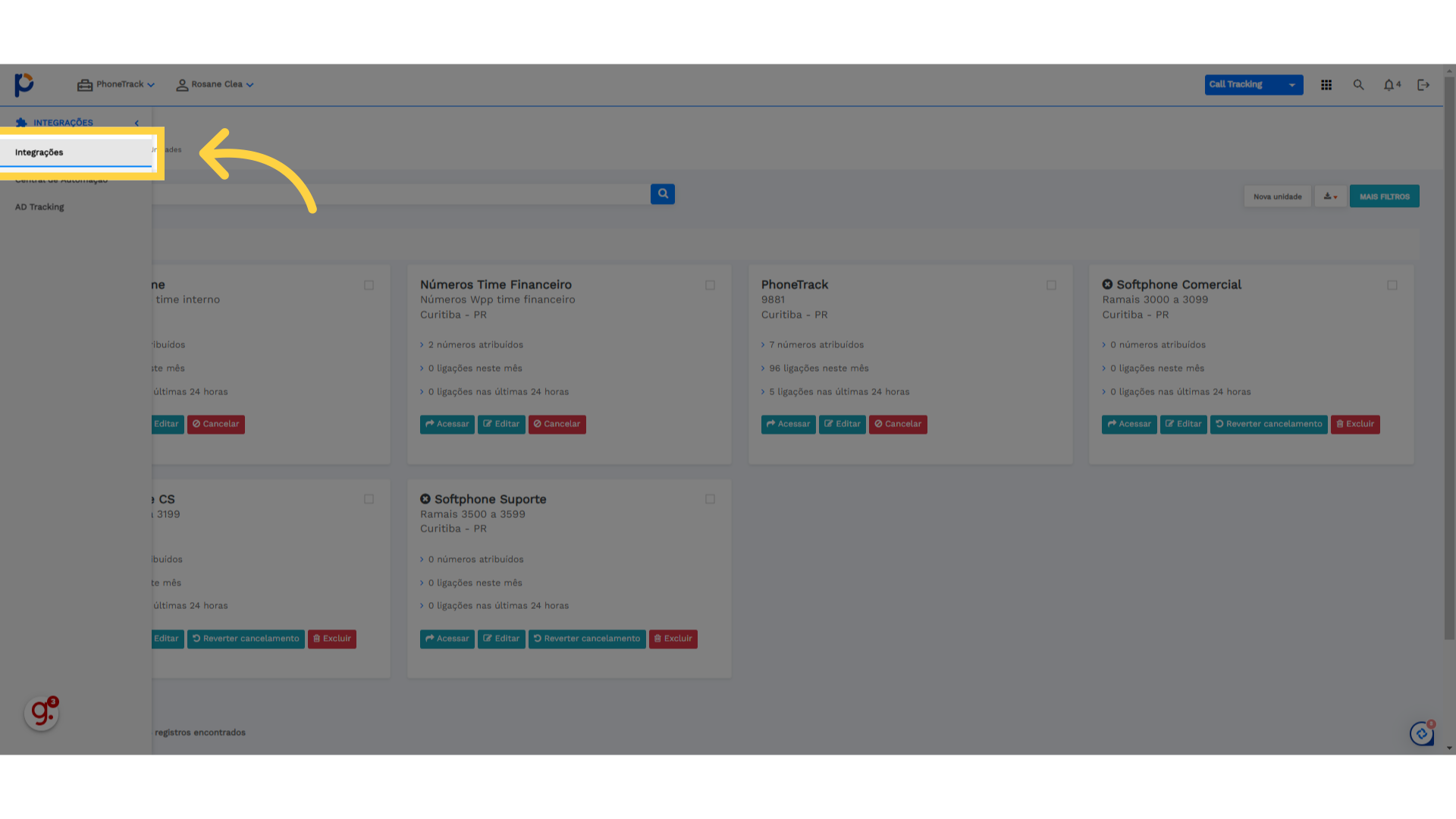This screenshot has width=1456, height=819.
Task: Click Cancelar on Números Time Financeiro
Action: (557, 424)
